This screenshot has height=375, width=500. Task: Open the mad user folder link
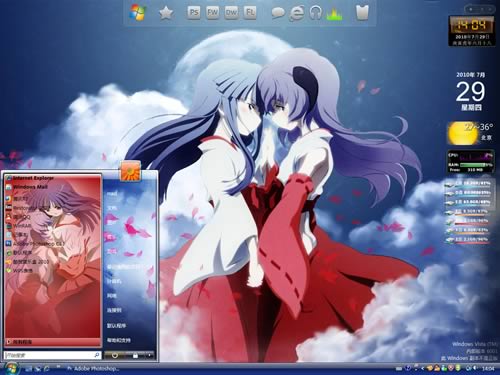(x=112, y=193)
